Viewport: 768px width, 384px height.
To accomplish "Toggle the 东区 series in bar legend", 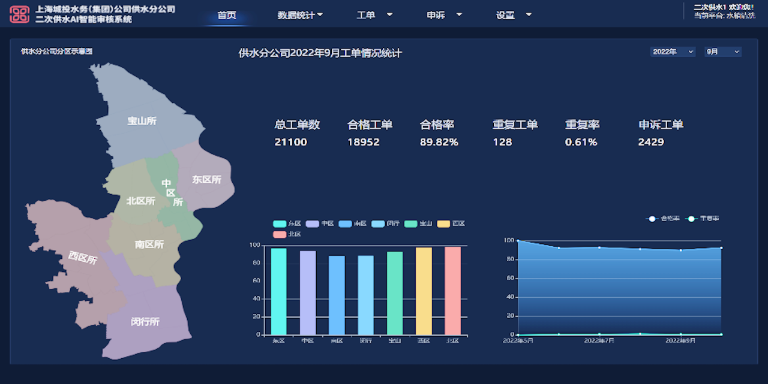I will tap(287, 223).
